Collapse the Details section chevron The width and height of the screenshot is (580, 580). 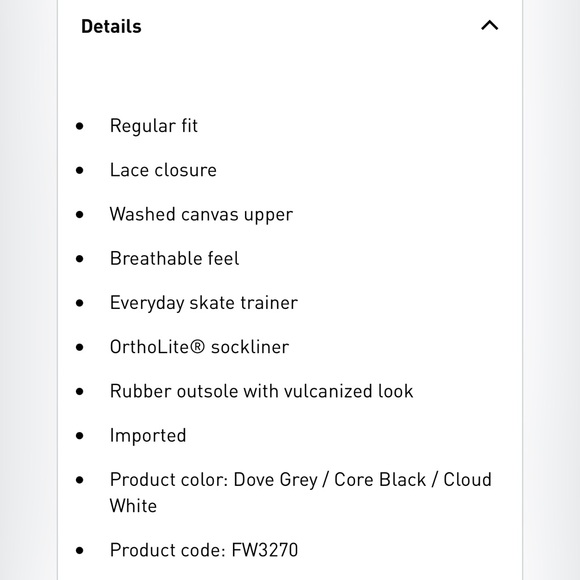489,26
